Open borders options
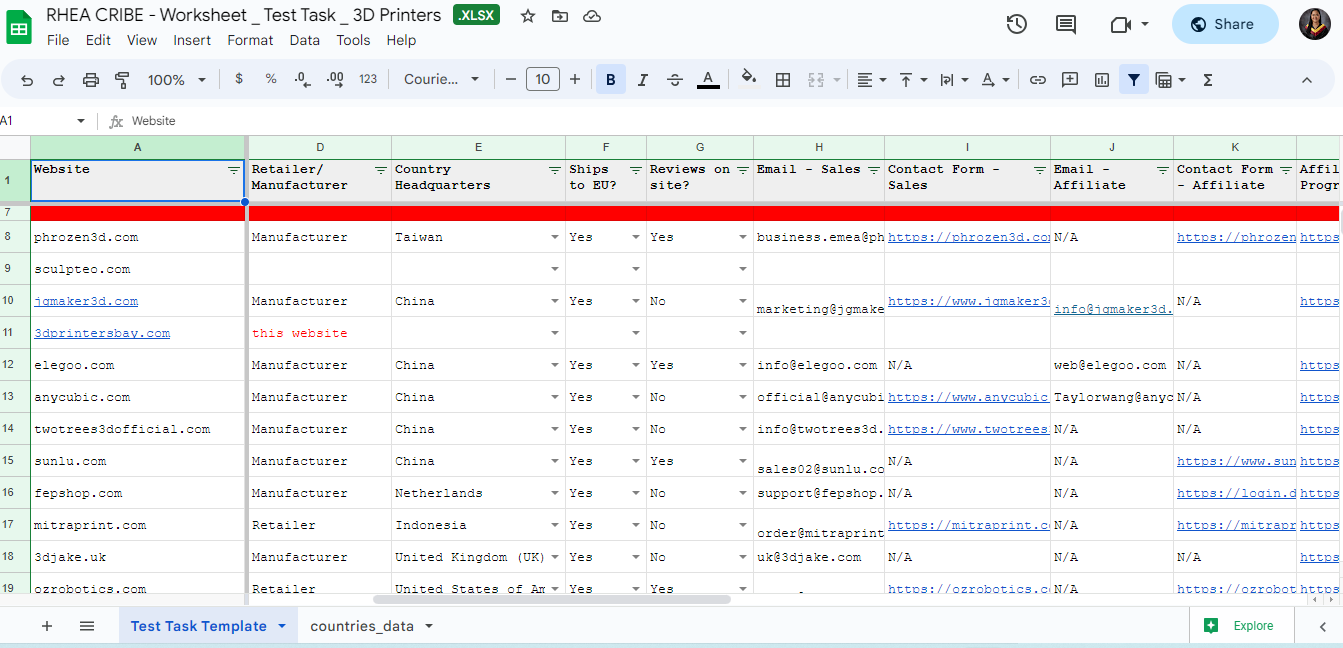 coord(783,80)
